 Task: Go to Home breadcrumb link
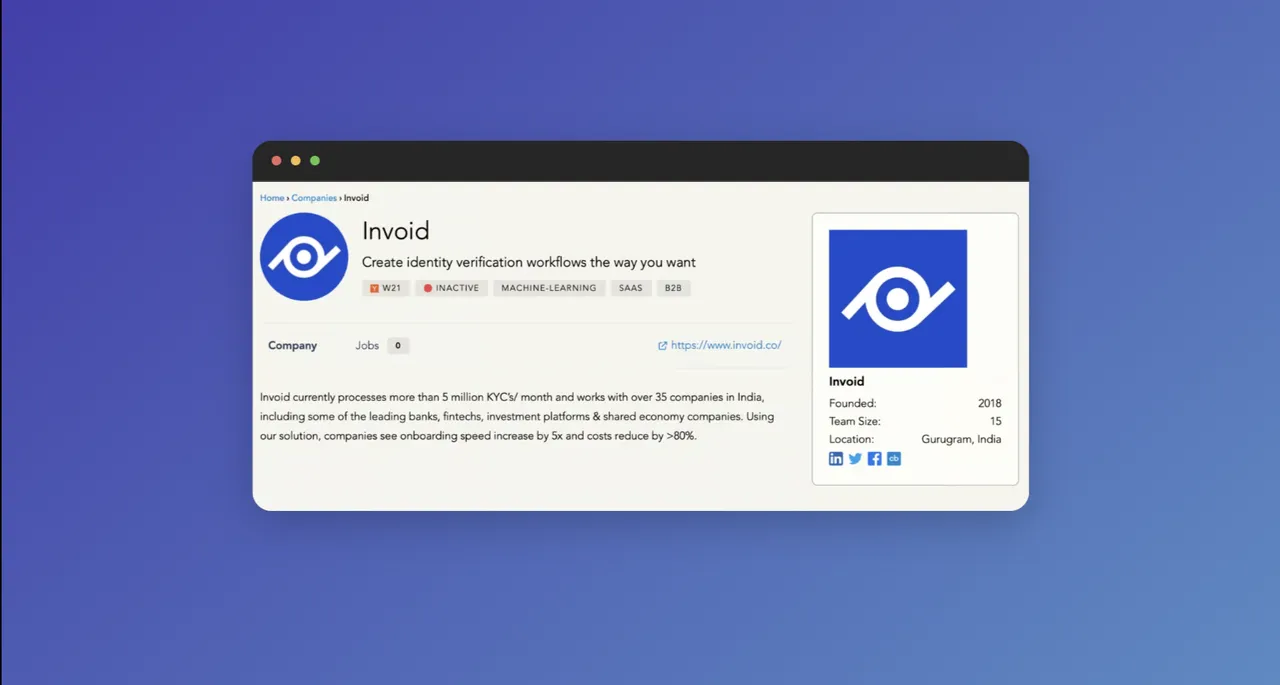(x=272, y=198)
